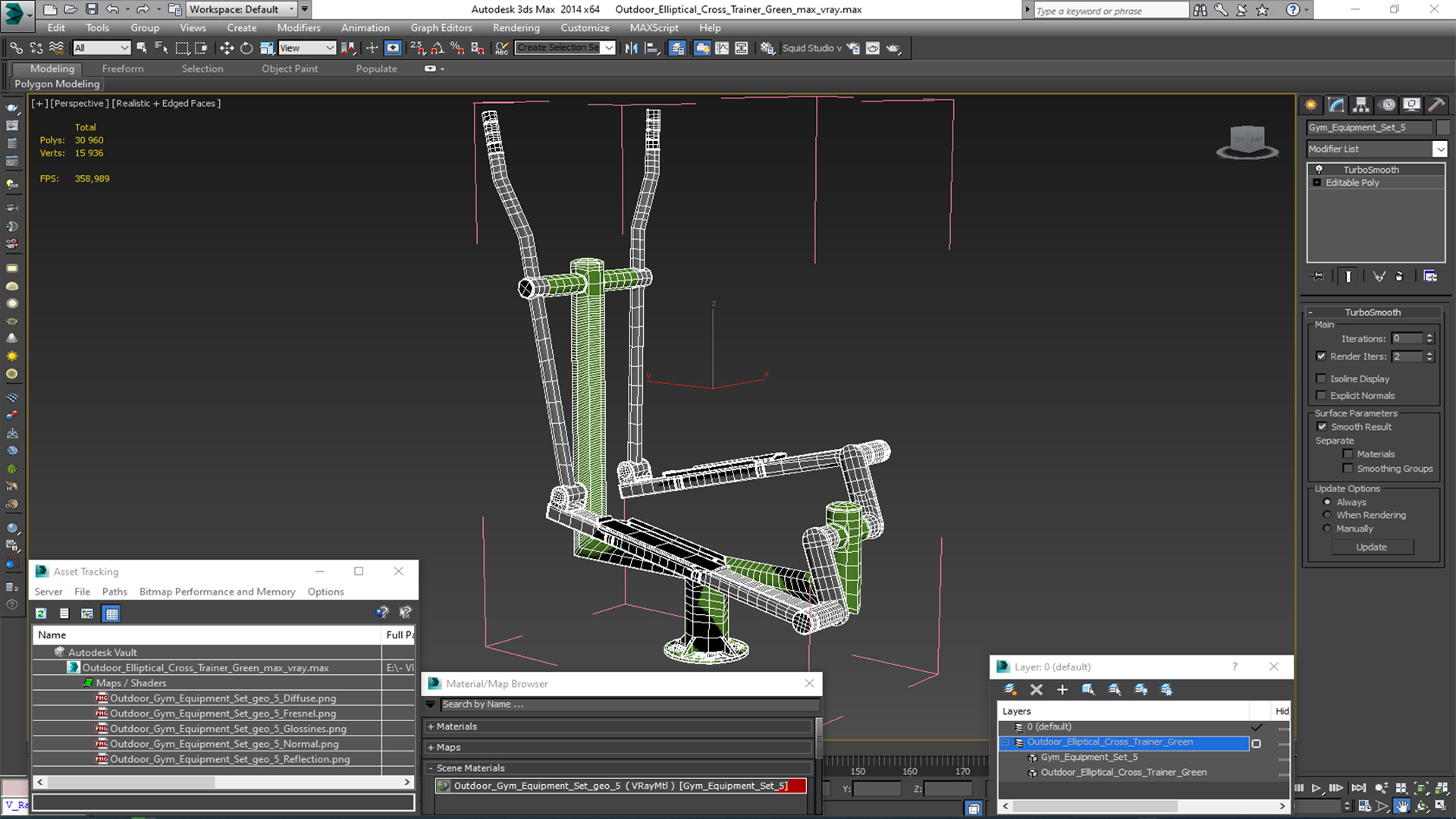Click the Mirror tool icon
The image size is (1456, 819).
click(631, 48)
